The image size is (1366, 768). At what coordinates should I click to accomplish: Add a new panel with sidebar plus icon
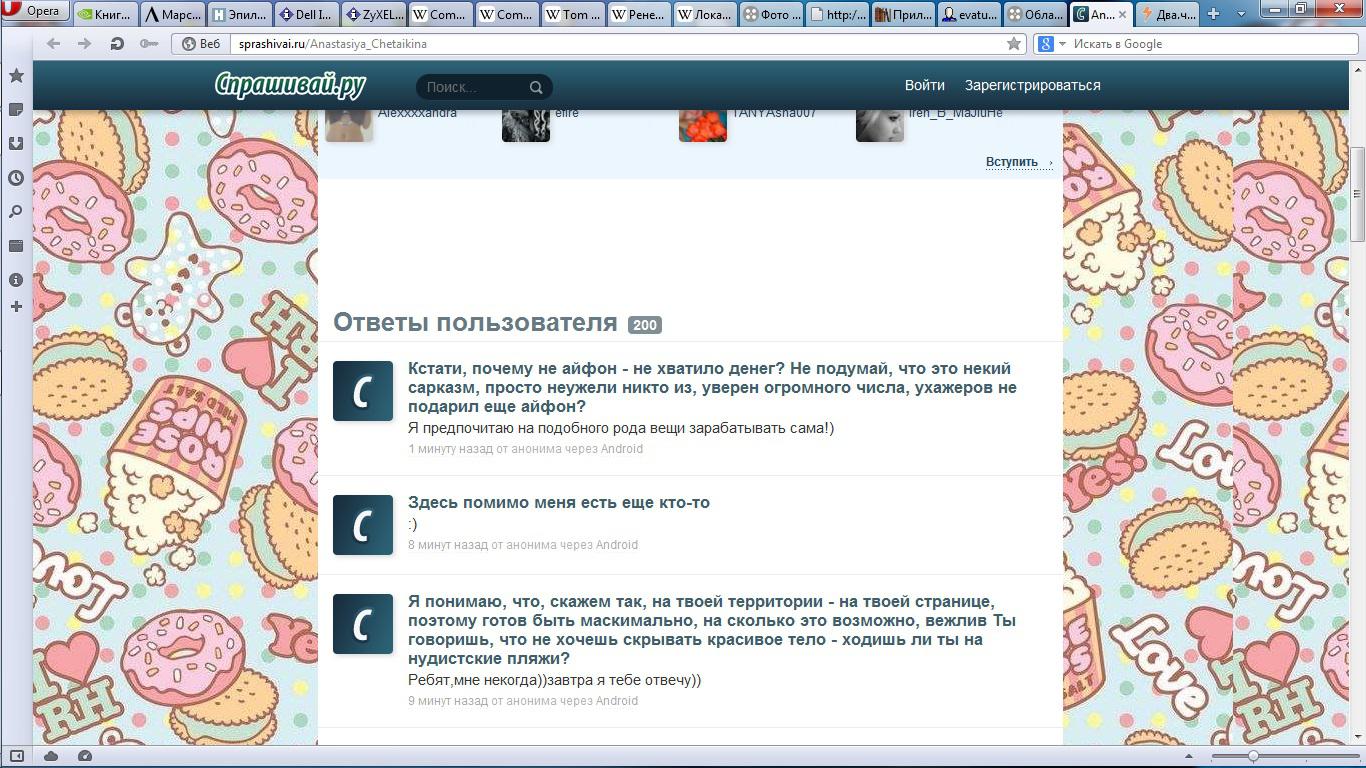[x=16, y=307]
